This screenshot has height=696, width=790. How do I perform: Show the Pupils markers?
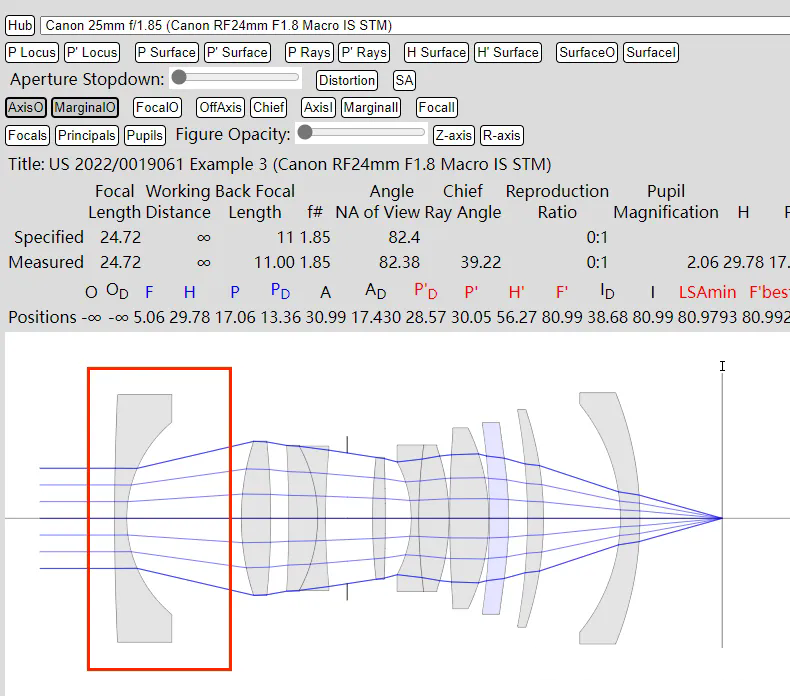(x=145, y=135)
